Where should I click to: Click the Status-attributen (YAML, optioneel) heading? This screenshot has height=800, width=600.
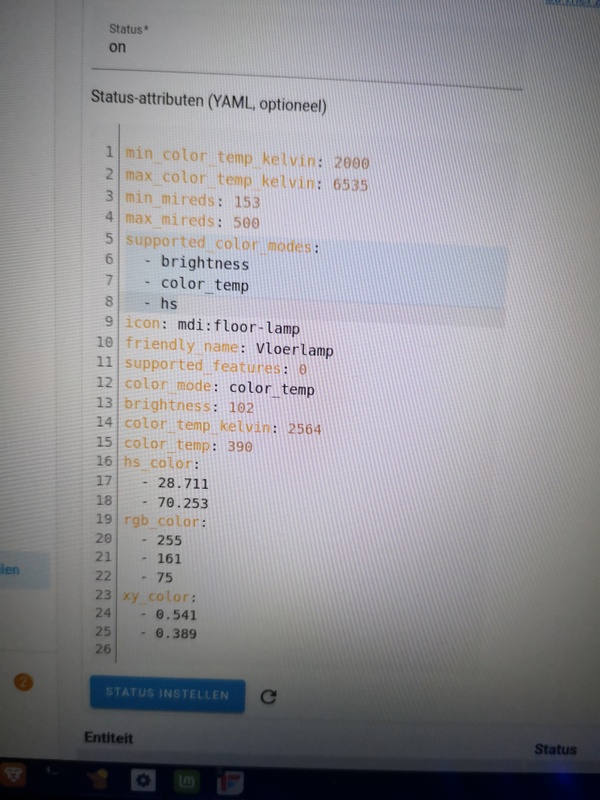click(209, 101)
